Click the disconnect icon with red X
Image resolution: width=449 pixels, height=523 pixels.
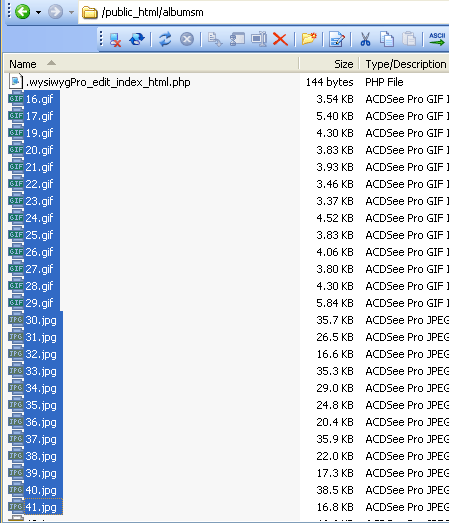click(115, 39)
